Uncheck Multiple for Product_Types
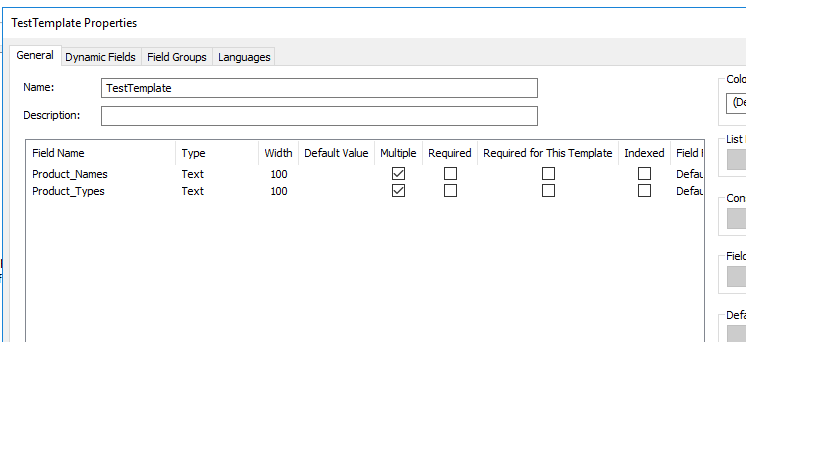This screenshot has width=816, height=460. click(x=398, y=191)
